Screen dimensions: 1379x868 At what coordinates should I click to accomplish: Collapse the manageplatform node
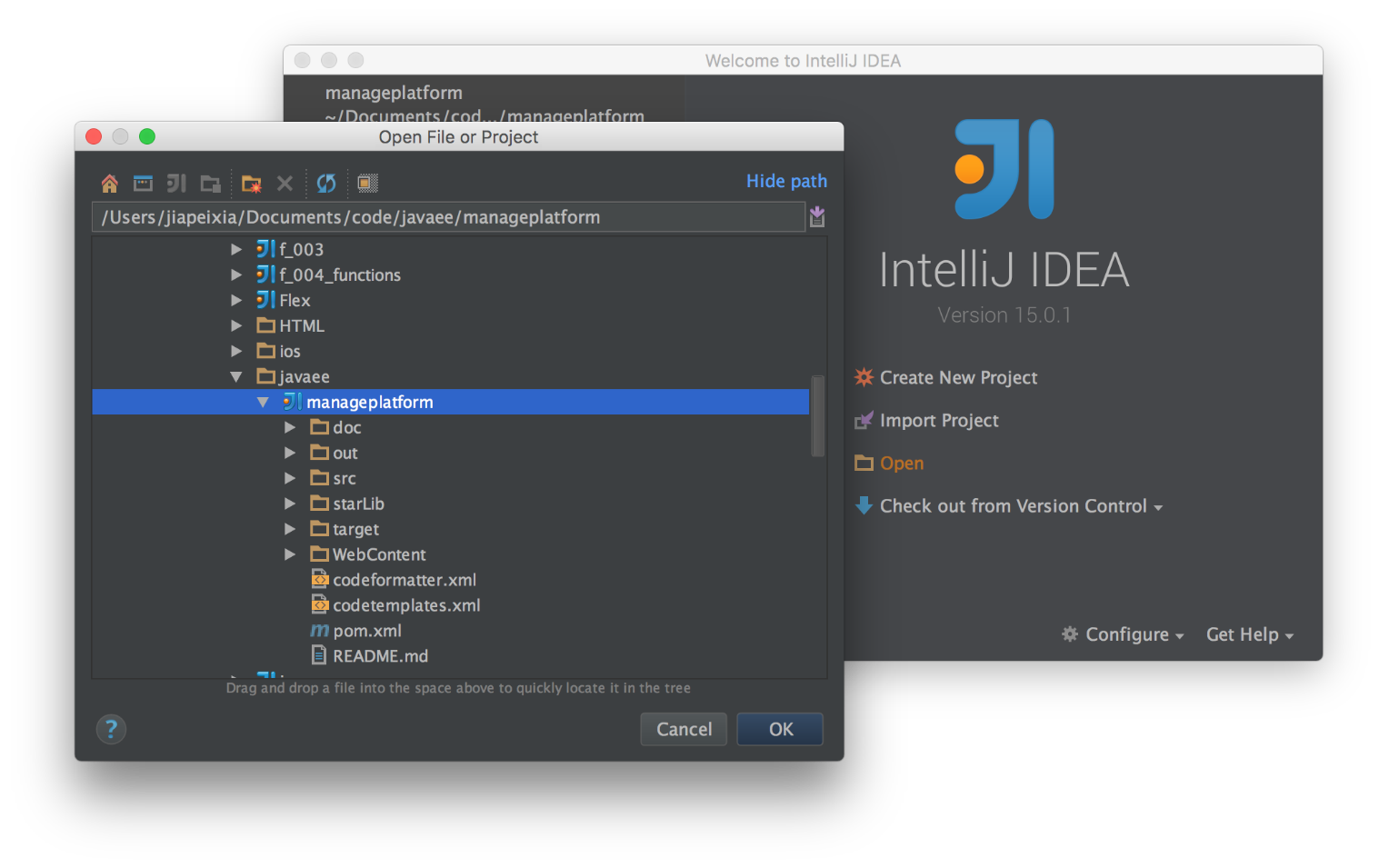pyautogui.click(x=263, y=402)
